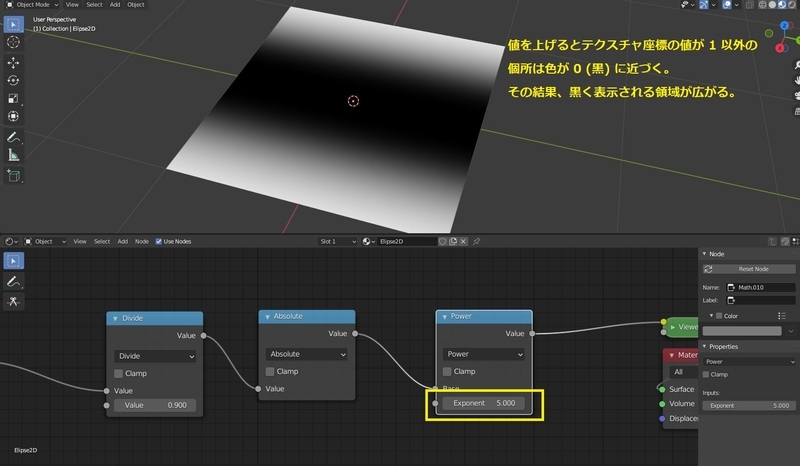800x466 pixels.
Task: Enable Clamp on Power node
Action: point(447,372)
